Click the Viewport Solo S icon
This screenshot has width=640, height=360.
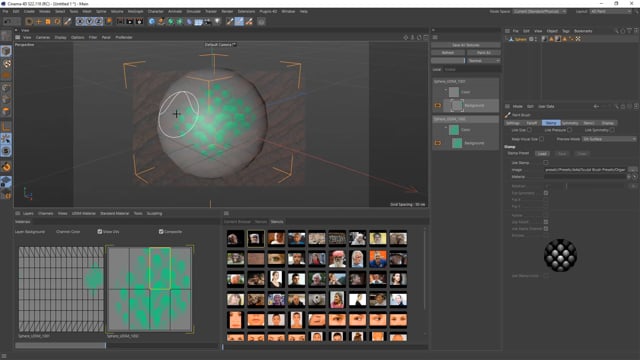pyautogui.click(x=6, y=151)
